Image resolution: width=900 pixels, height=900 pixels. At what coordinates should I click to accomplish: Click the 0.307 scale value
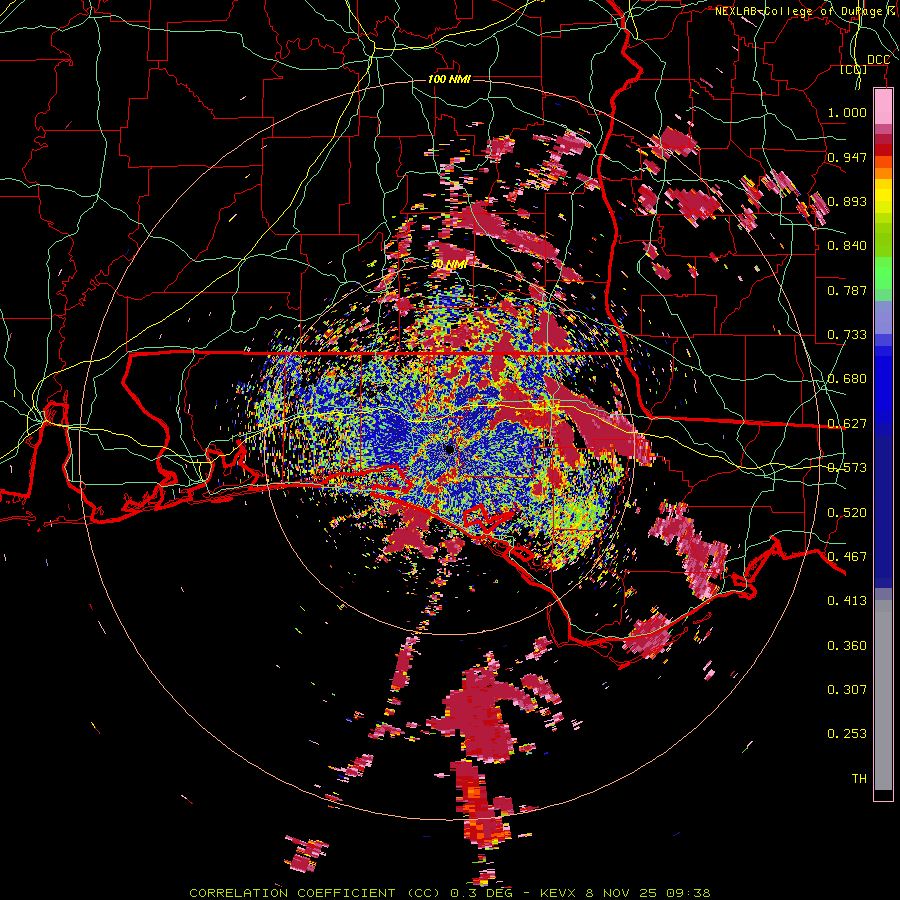(x=847, y=690)
